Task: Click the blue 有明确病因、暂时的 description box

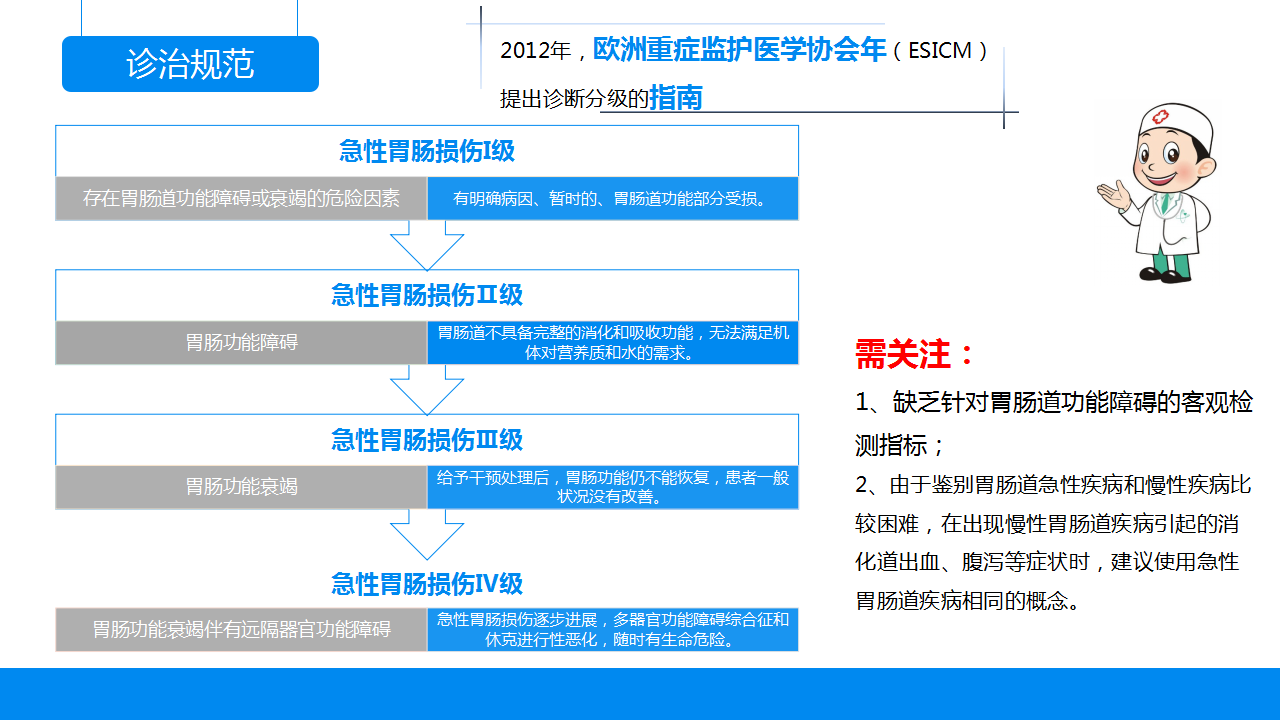Action: tap(612, 199)
